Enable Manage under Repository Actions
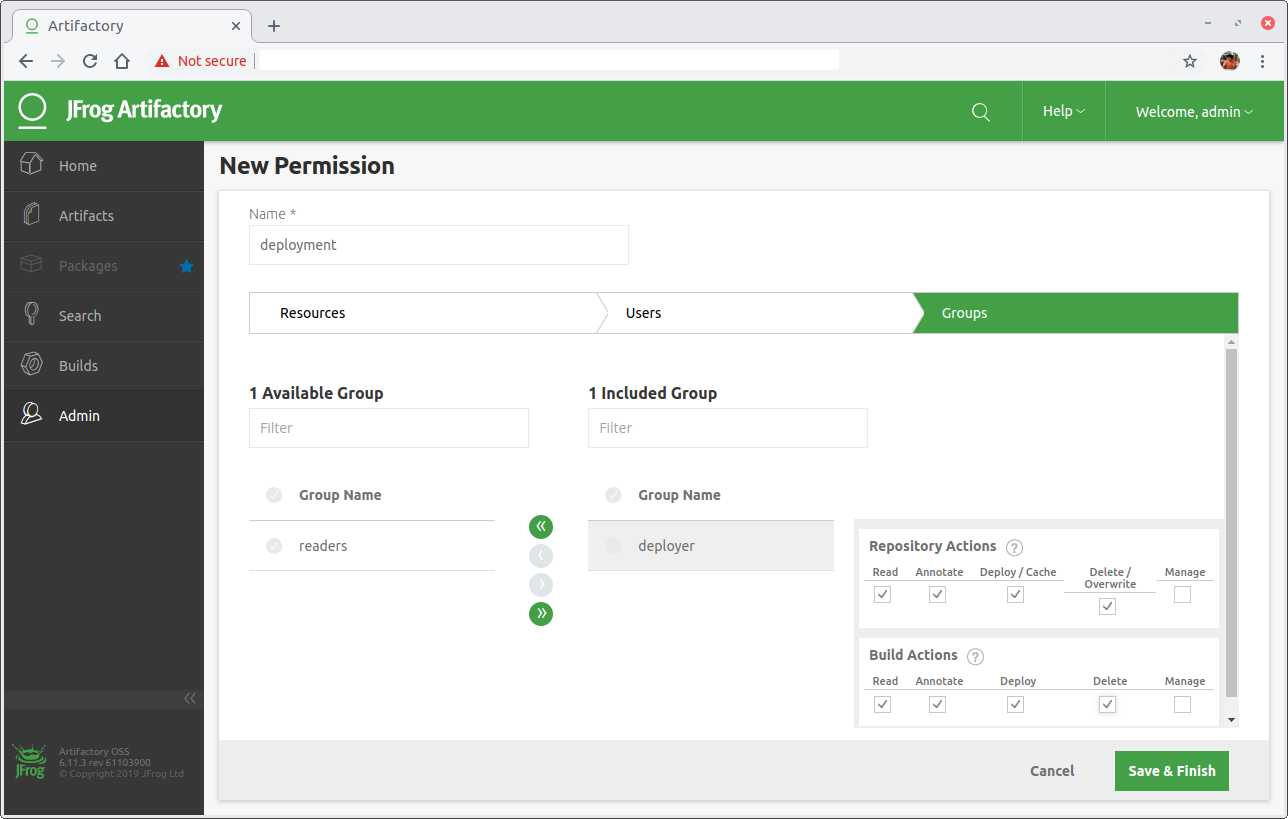1288x819 pixels. (1182, 594)
